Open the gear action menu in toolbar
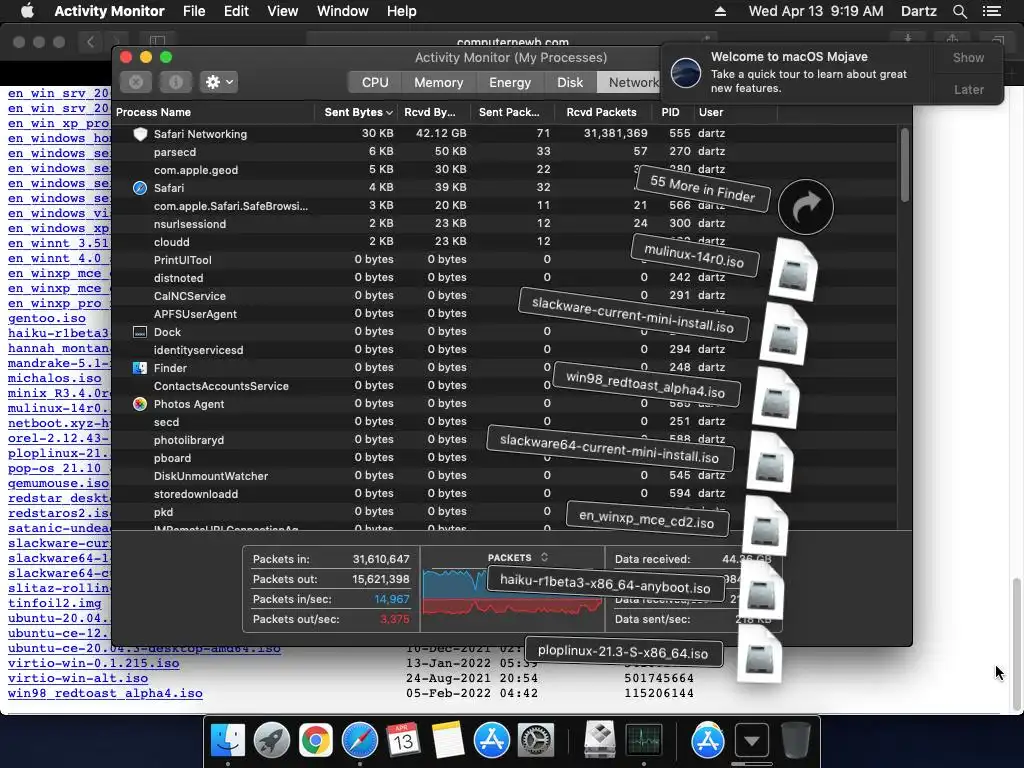 coord(219,82)
